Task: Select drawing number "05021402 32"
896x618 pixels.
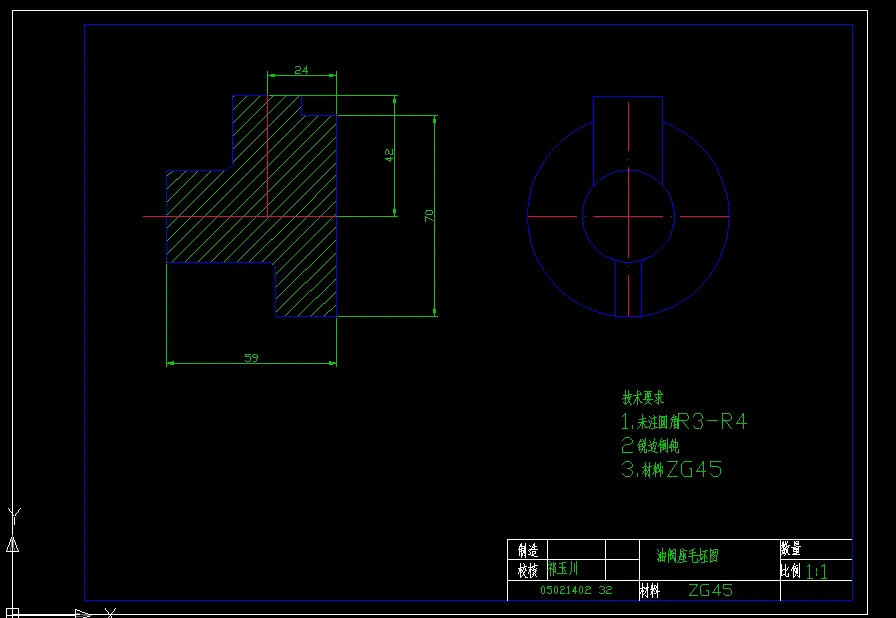Action: pos(576,590)
